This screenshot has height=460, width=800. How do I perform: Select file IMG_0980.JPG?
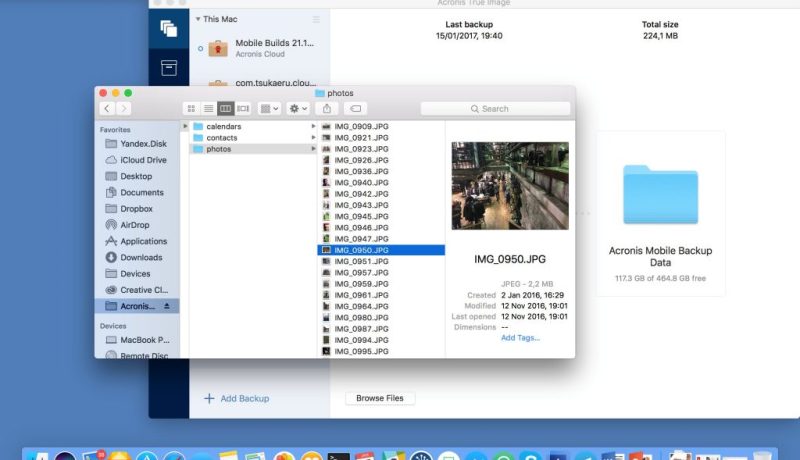(x=381, y=318)
